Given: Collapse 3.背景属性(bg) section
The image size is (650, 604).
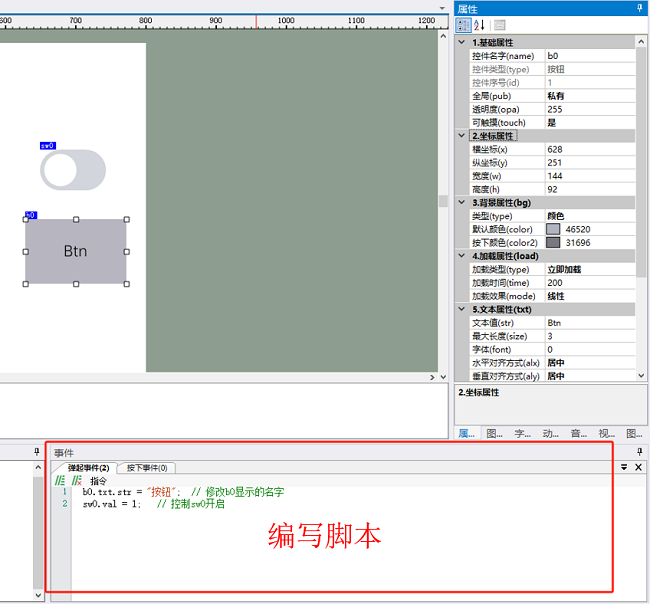Looking at the screenshot, I should pos(461,202).
